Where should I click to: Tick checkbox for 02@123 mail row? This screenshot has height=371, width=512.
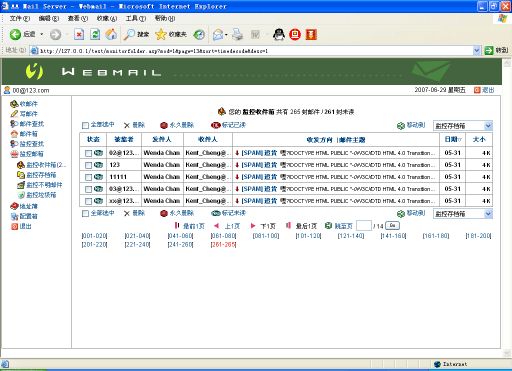tap(88, 153)
